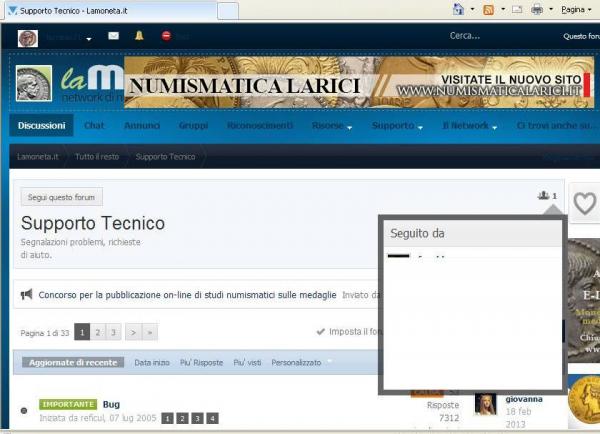This screenshot has width=600, height=434.
Task: Open giovanna's profile link
Action: 524,399
